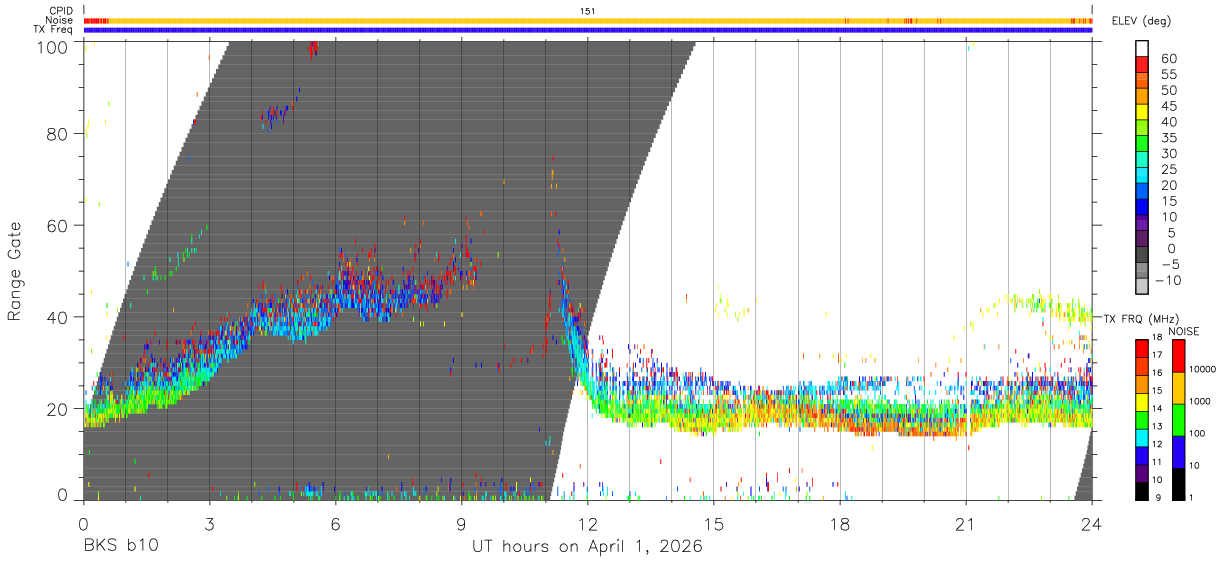Image resolution: width=1228 pixels, height=567 pixels.
Task: Click the cyan 12–13 MHz TX FRQ swatch
Action: [x=1142, y=436]
